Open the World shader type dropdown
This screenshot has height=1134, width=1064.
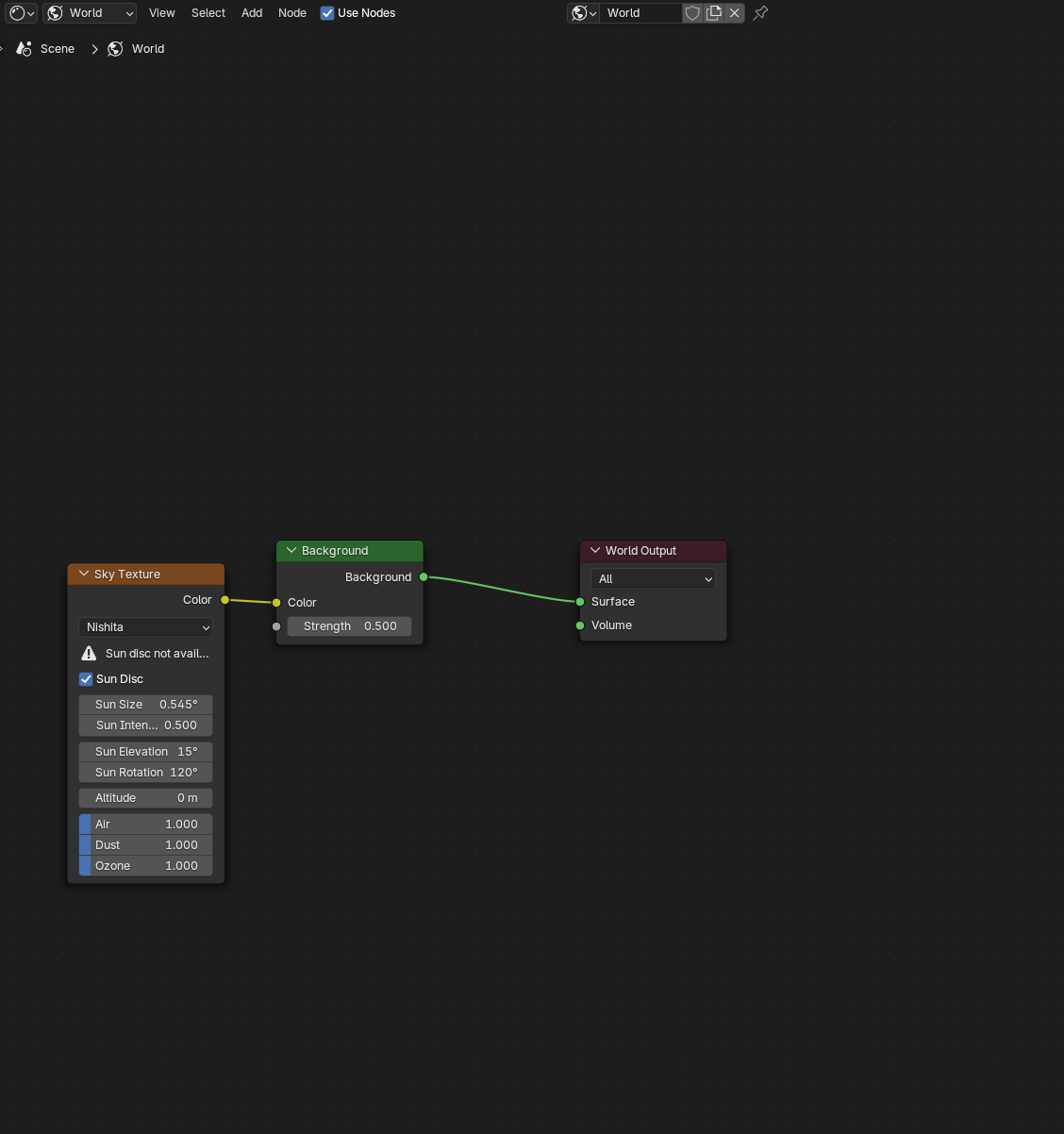click(x=90, y=13)
